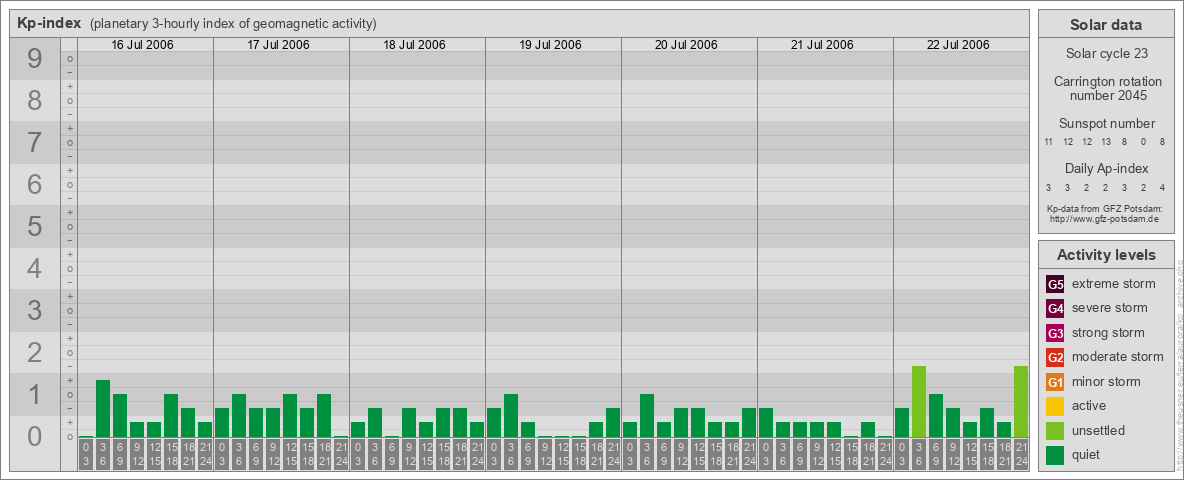Click the sunspot number value 11
The height and width of the screenshot is (480, 1184).
point(1049,142)
